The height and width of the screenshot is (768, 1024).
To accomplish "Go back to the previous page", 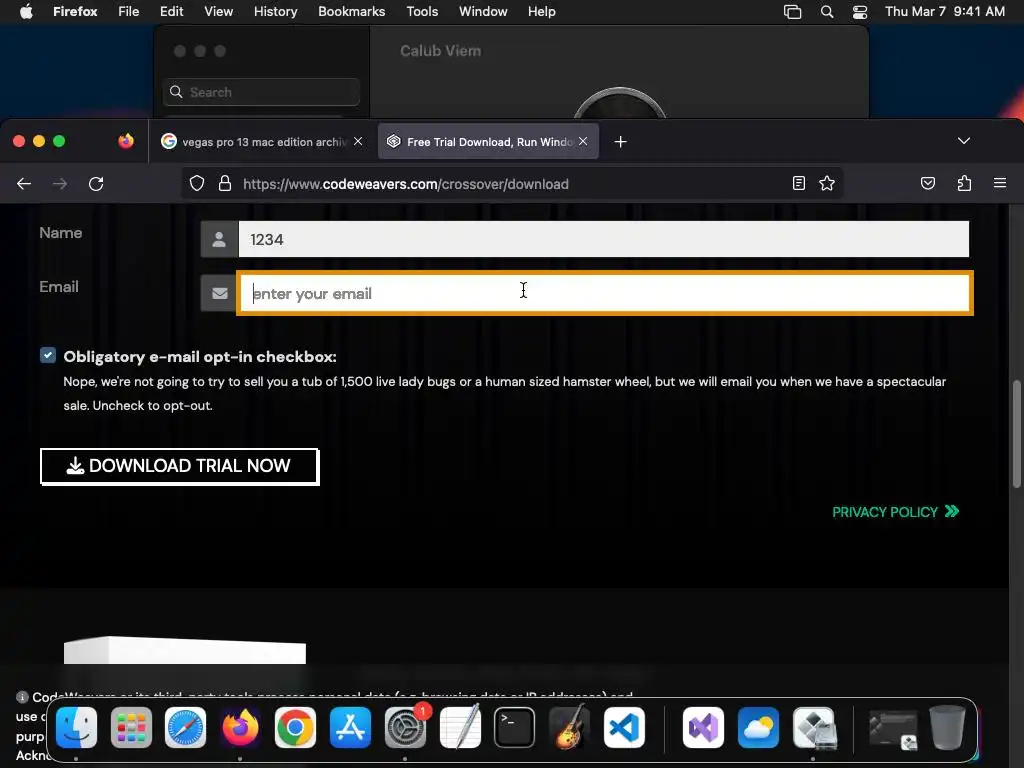I will 24,184.
